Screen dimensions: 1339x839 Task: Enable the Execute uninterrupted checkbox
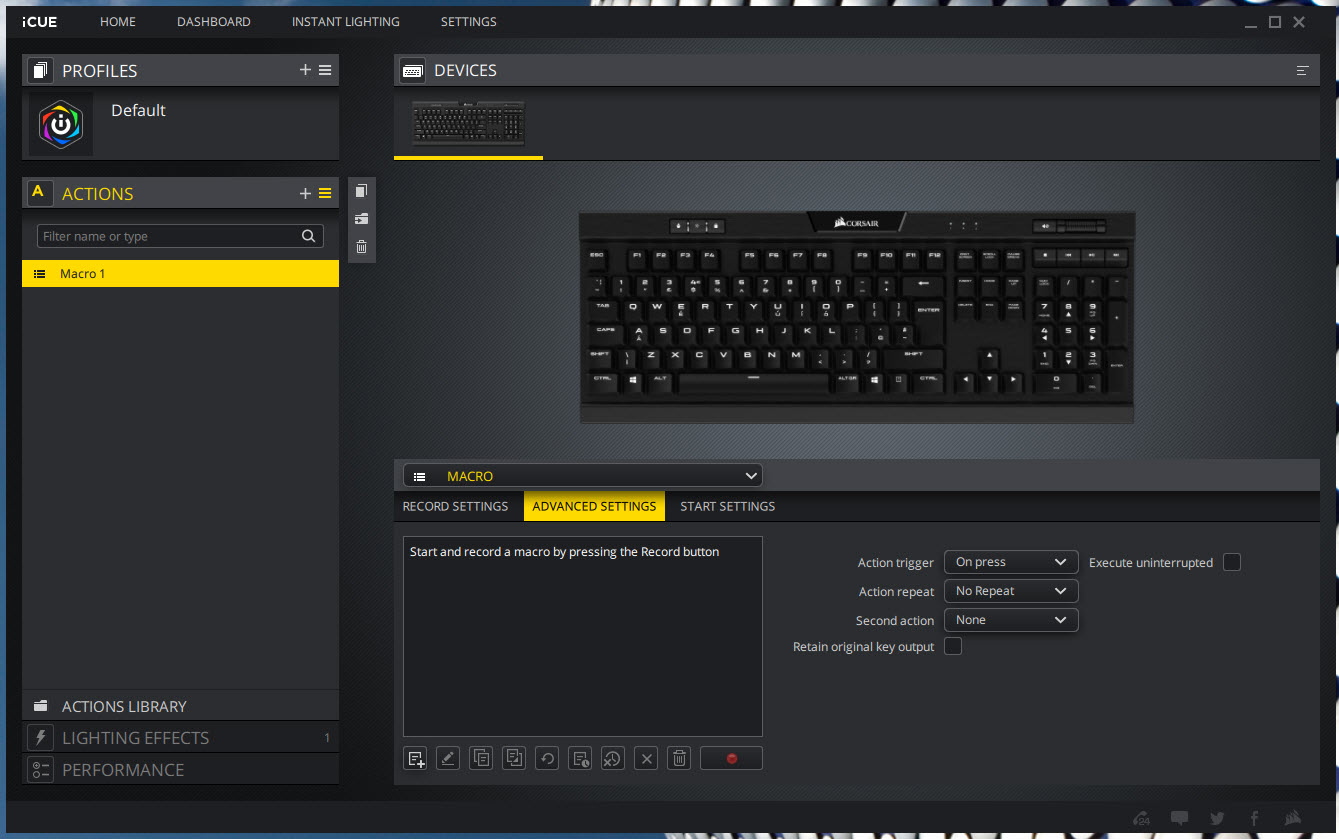(x=1232, y=562)
